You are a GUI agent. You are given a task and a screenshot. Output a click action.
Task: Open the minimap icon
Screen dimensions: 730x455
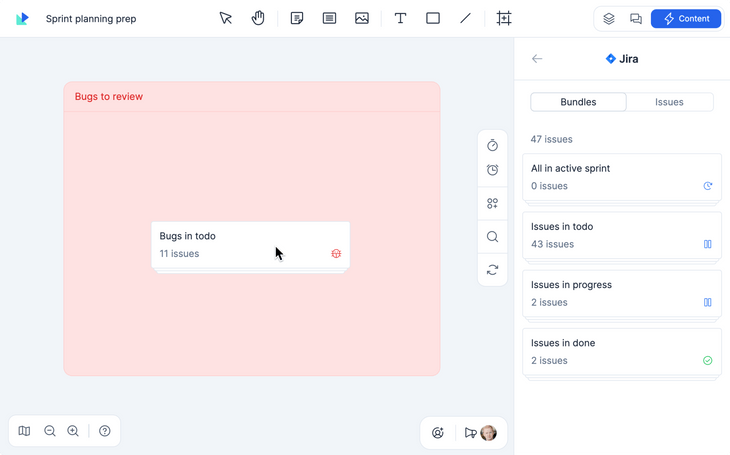click(x=24, y=431)
